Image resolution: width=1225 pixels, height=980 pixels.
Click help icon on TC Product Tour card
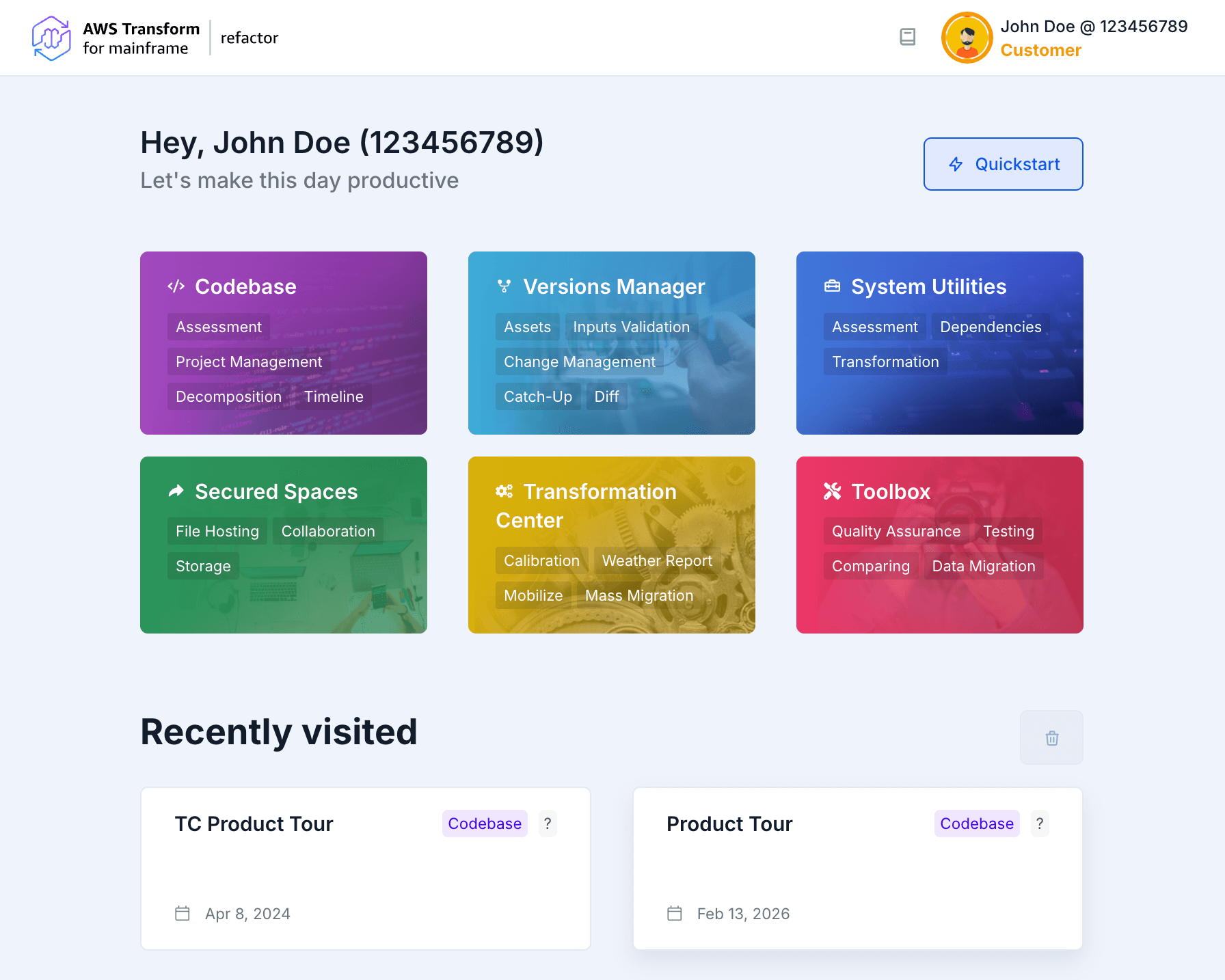(x=548, y=824)
